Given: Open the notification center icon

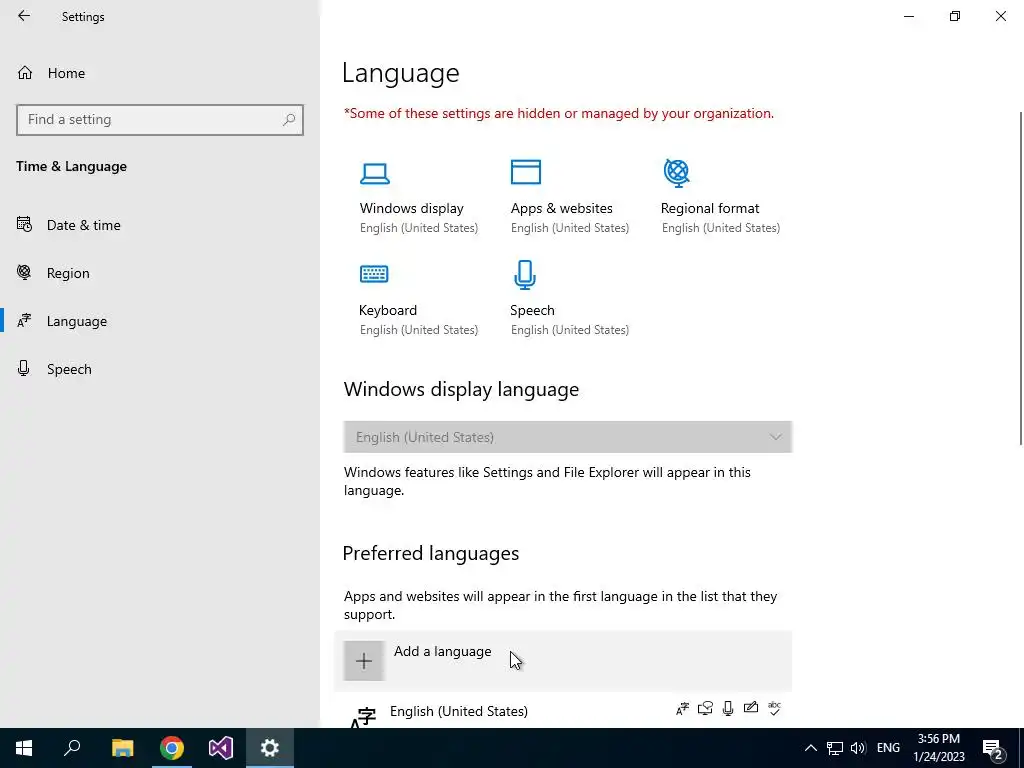Looking at the screenshot, I should tap(993, 749).
